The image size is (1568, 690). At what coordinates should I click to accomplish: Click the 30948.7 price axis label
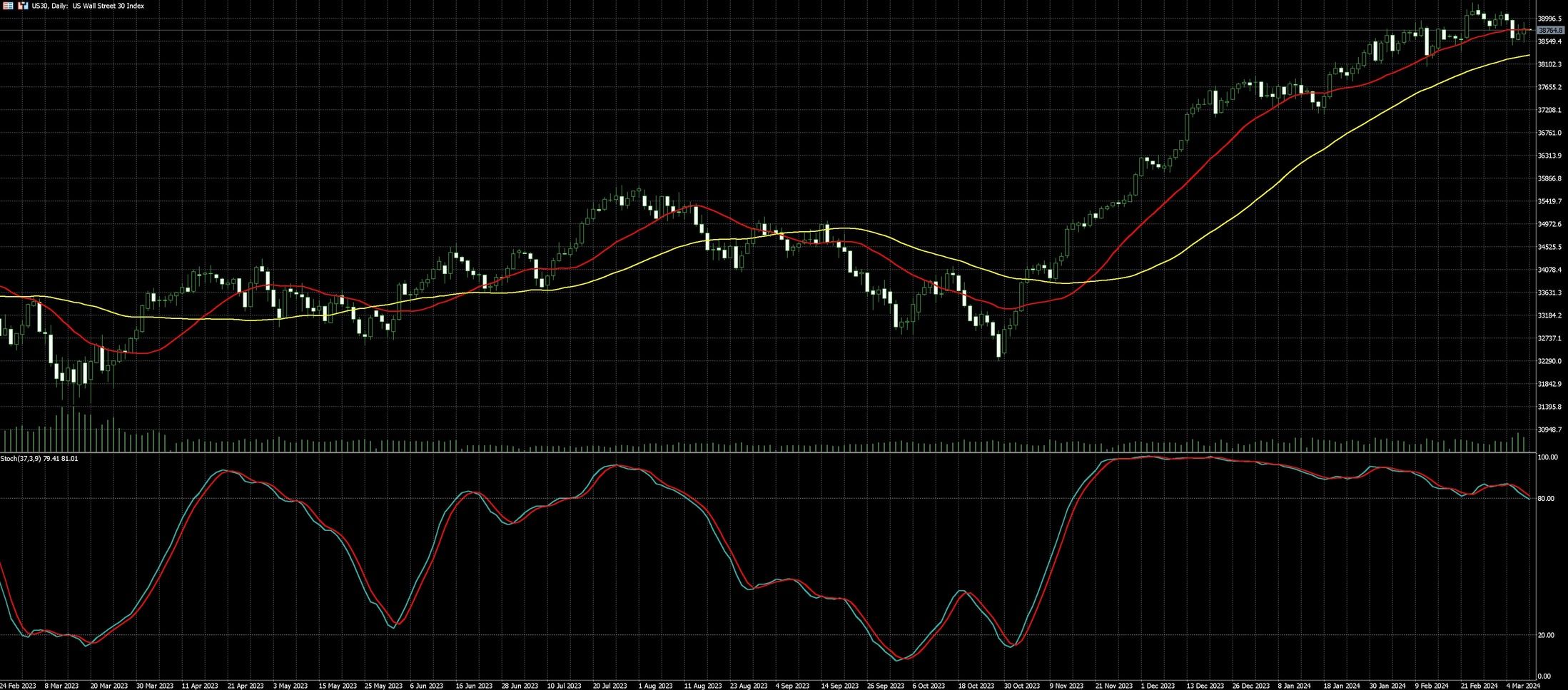(1549, 430)
